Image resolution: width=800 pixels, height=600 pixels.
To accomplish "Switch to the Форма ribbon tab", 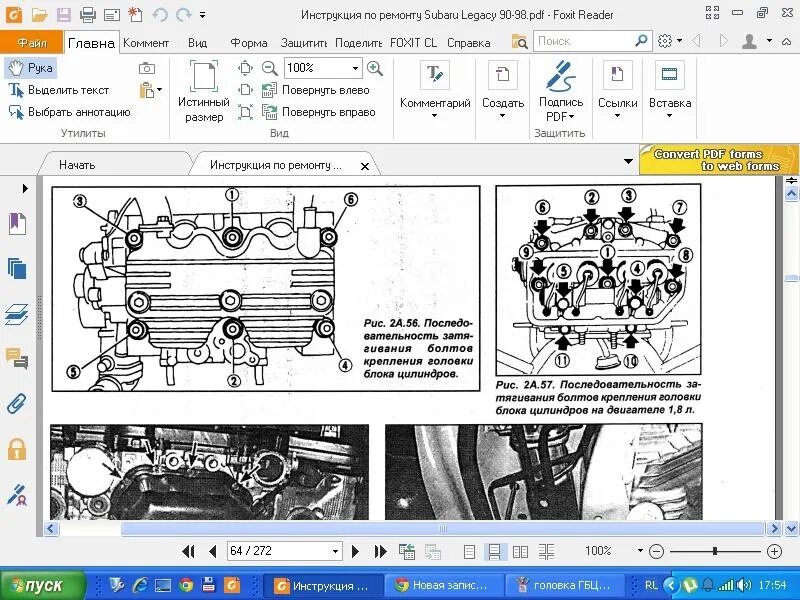I will tap(249, 43).
